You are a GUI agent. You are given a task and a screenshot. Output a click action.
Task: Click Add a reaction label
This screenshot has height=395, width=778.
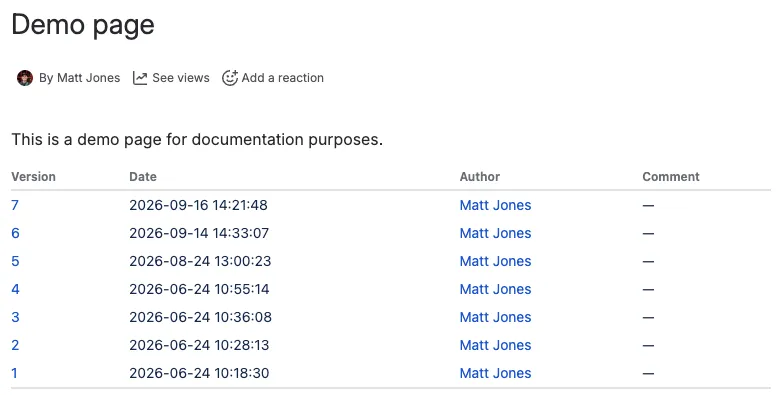(x=282, y=78)
